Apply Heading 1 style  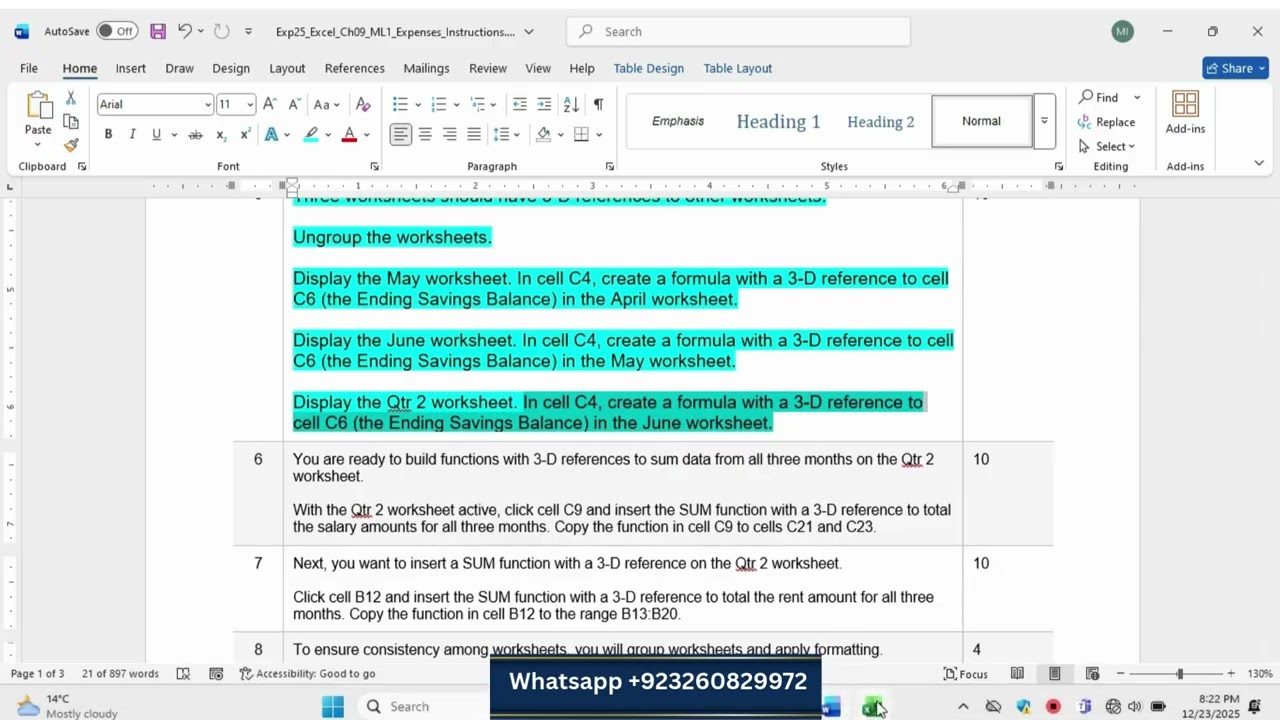click(778, 121)
